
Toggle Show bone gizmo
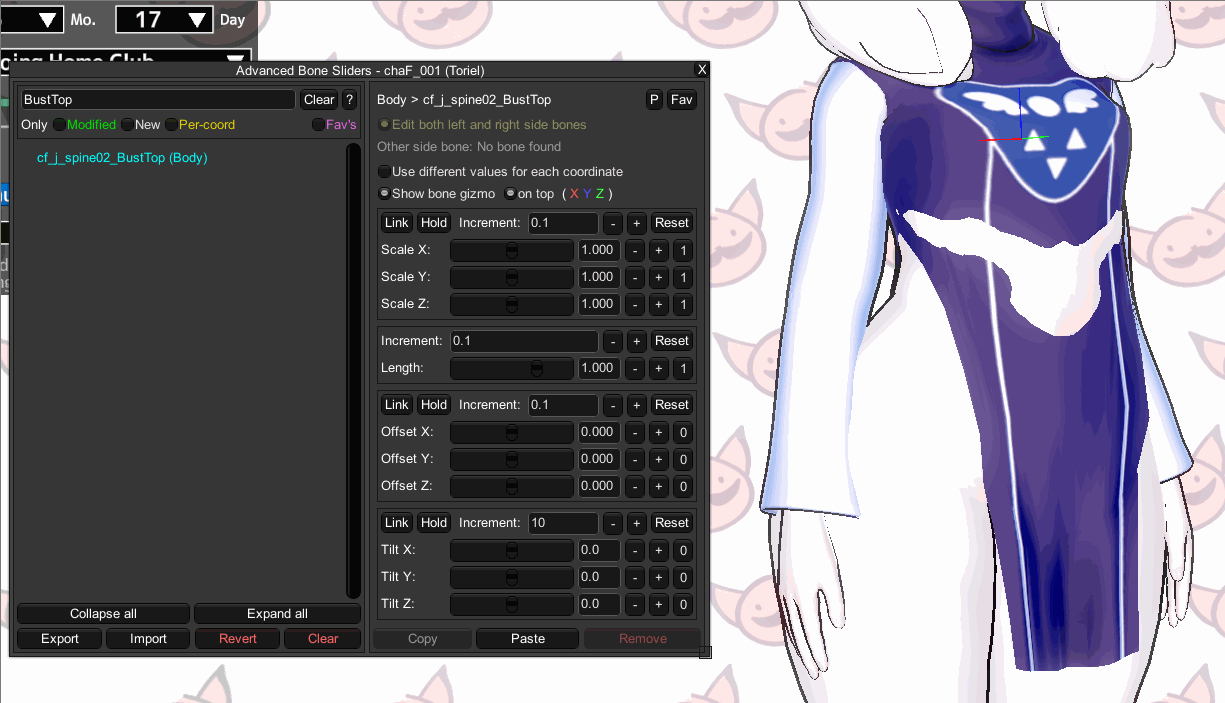pyautogui.click(x=436, y=194)
